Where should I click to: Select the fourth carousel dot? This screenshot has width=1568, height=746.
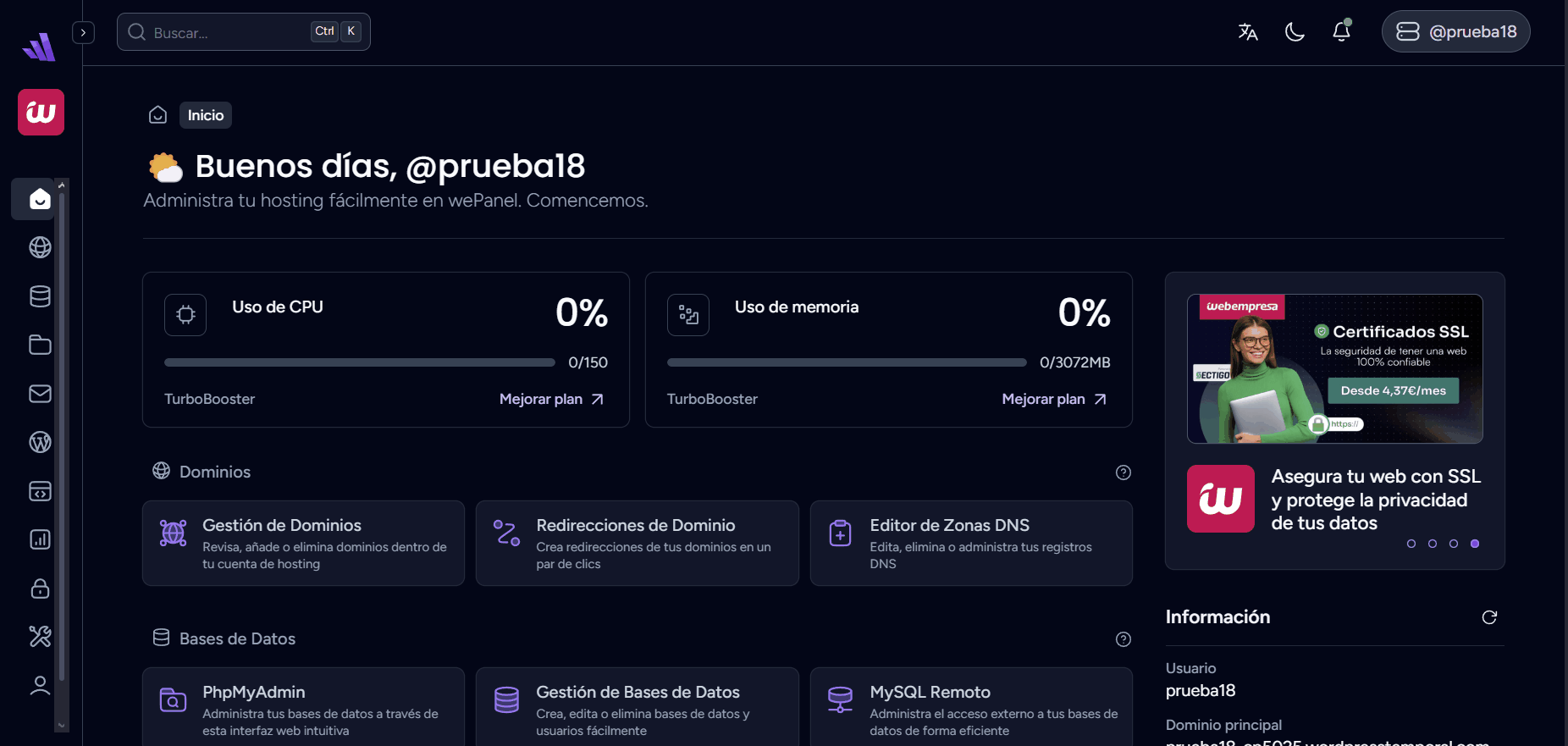(x=1475, y=544)
